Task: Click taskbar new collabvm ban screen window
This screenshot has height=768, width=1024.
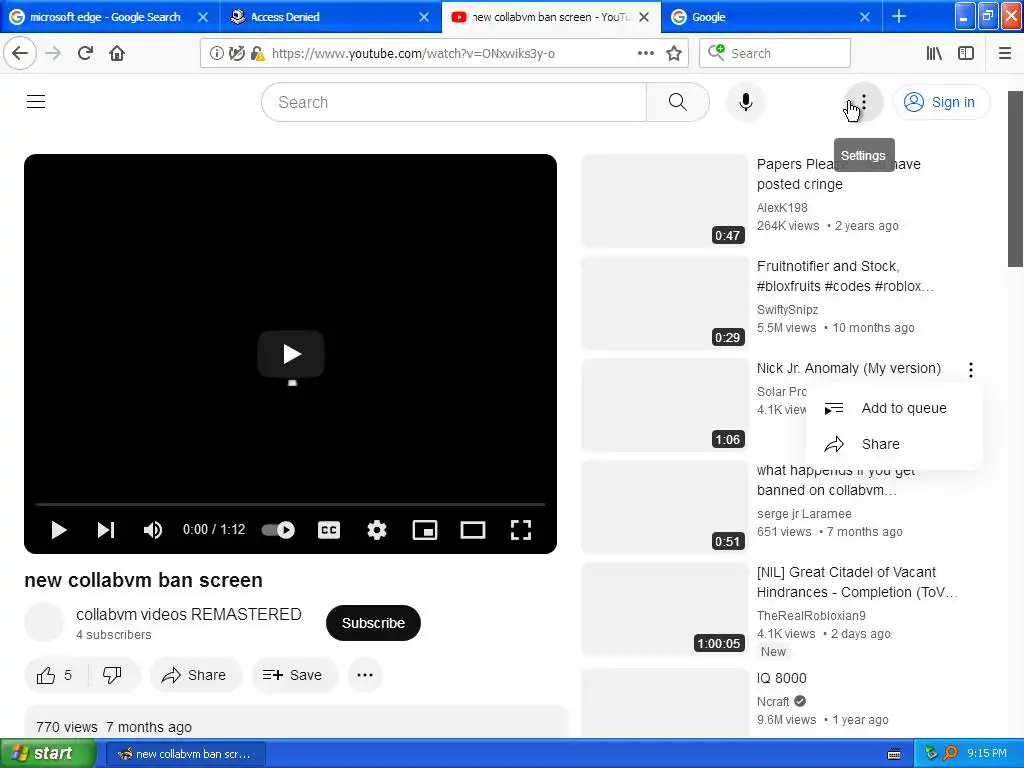Action: tap(185, 754)
